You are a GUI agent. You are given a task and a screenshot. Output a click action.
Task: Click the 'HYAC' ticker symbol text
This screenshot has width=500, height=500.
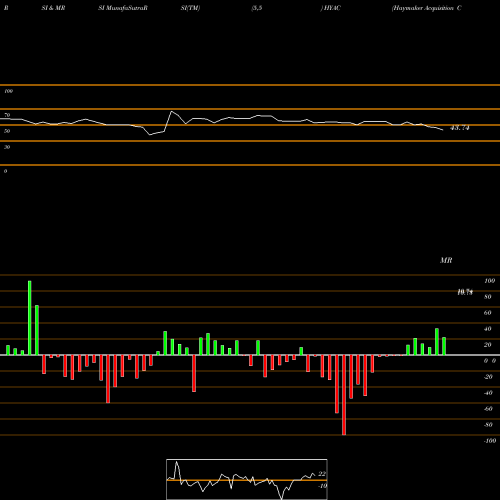[x=332, y=8]
